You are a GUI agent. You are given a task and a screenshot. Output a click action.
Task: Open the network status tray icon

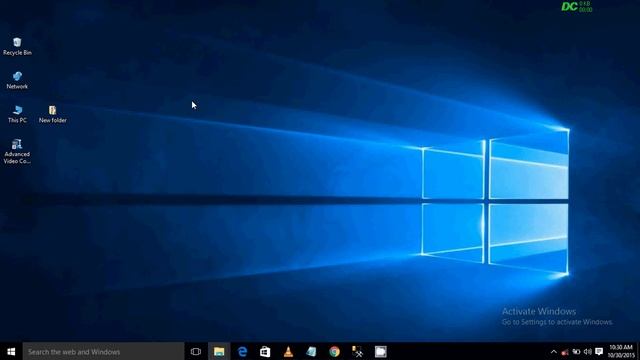click(576, 351)
